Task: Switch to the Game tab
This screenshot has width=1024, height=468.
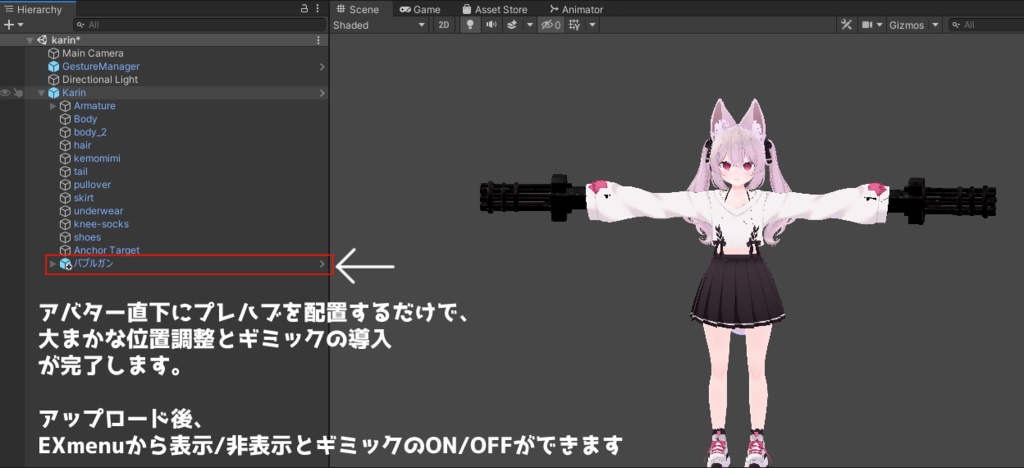Action: pyautogui.click(x=420, y=9)
